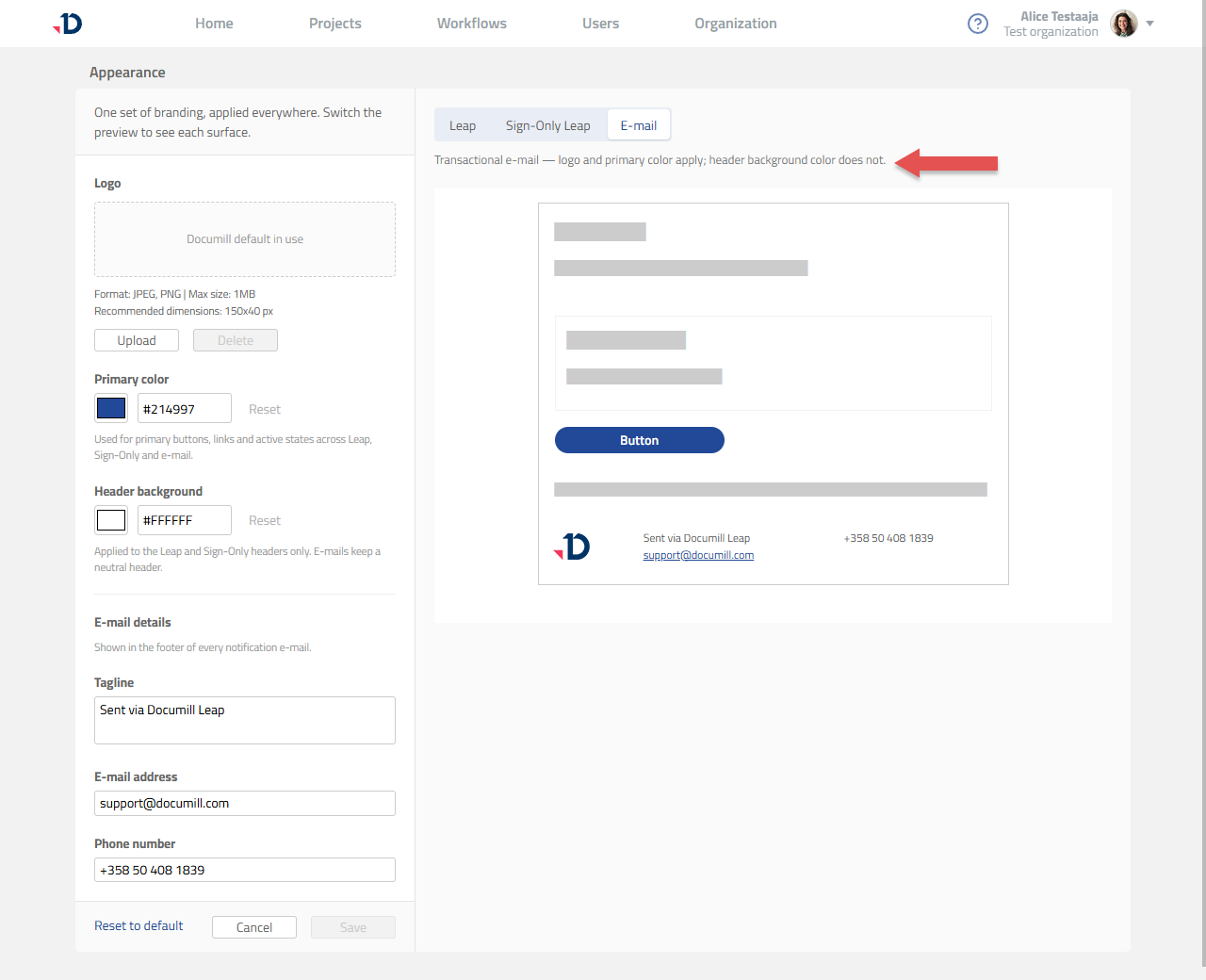Image resolution: width=1206 pixels, height=980 pixels.
Task: Navigate to Users page
Action: point(600,24)
